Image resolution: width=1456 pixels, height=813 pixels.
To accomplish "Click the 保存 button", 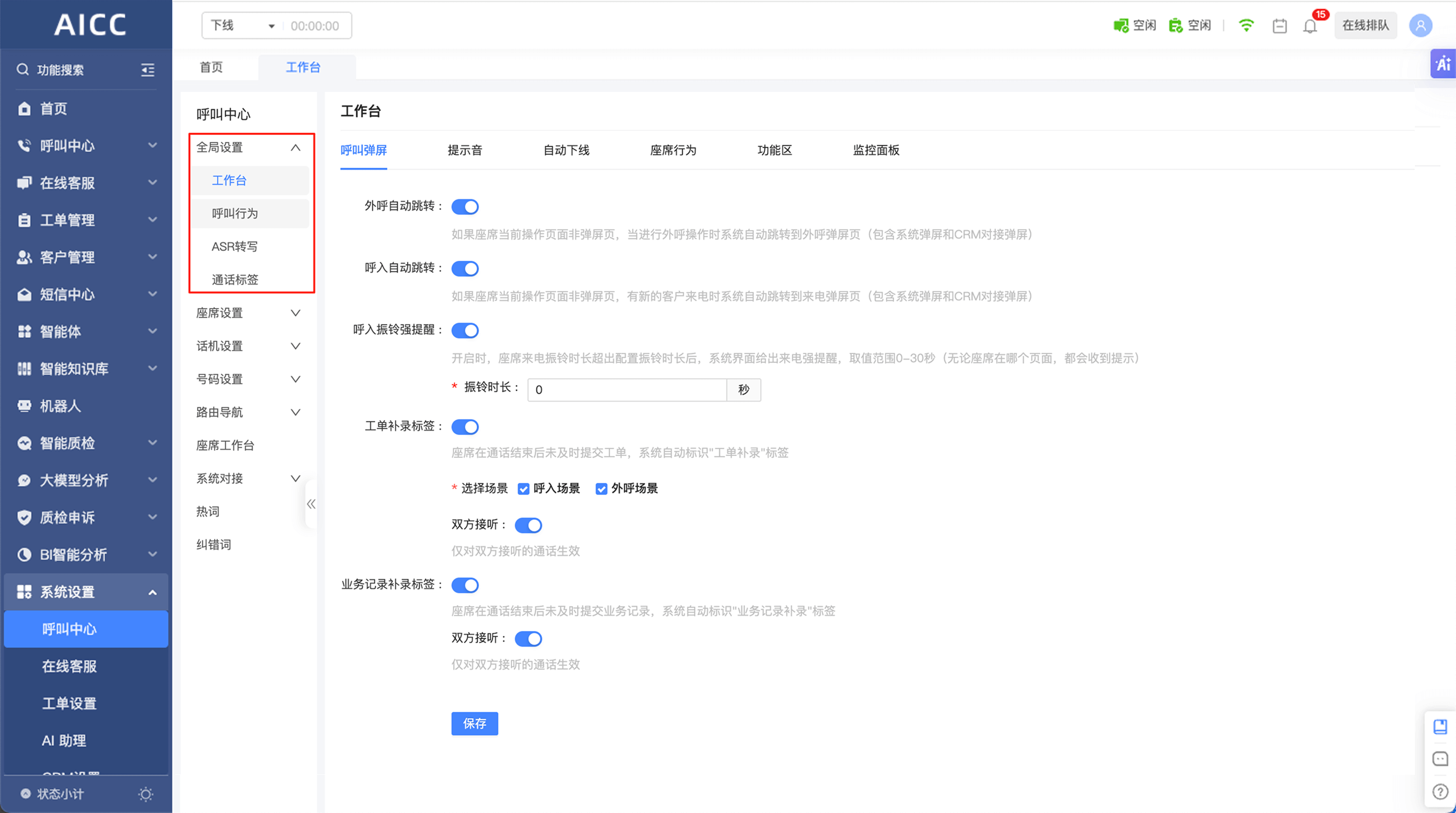I will [x=474, y=723].
